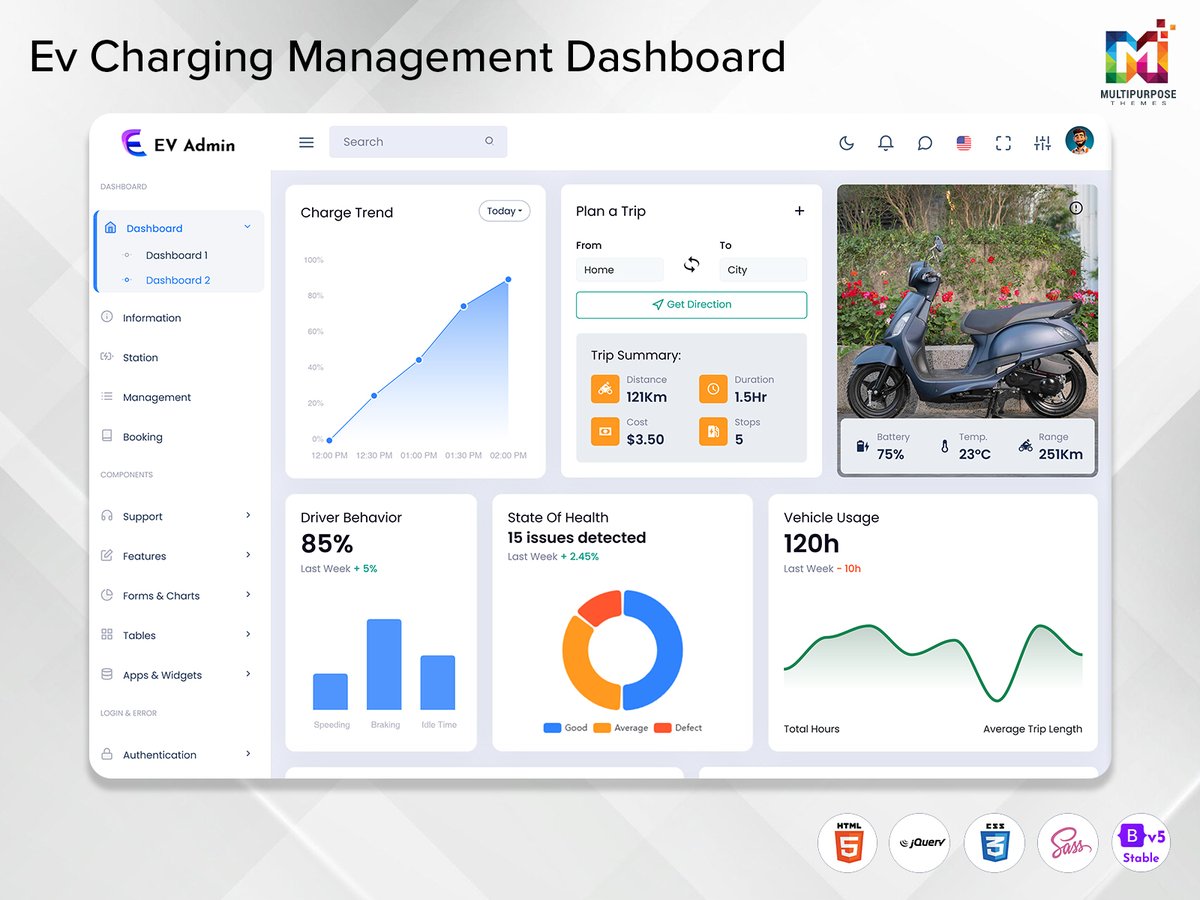Image resolution: width=1200 pixels, height=900 pixels.
Task: Open the chat bubble icon
Action: tap(925, 143)
